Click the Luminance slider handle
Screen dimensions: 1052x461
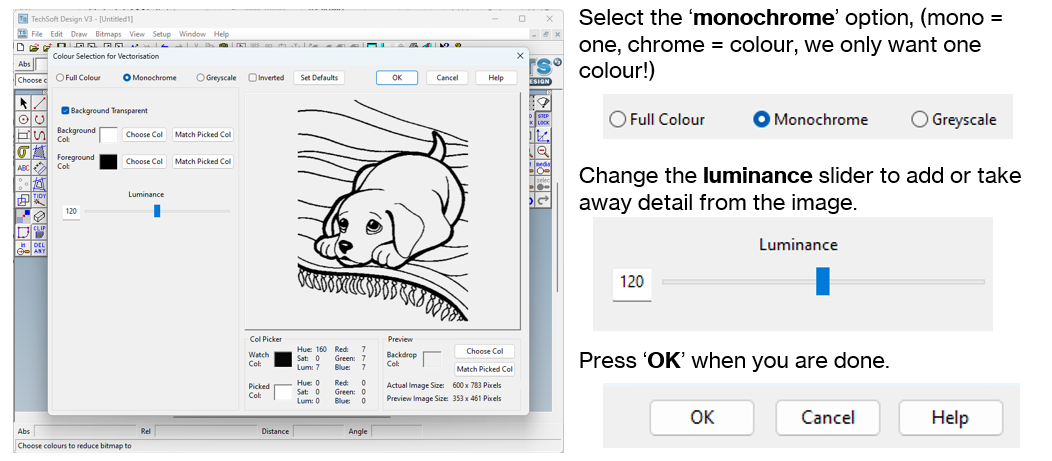157,211
